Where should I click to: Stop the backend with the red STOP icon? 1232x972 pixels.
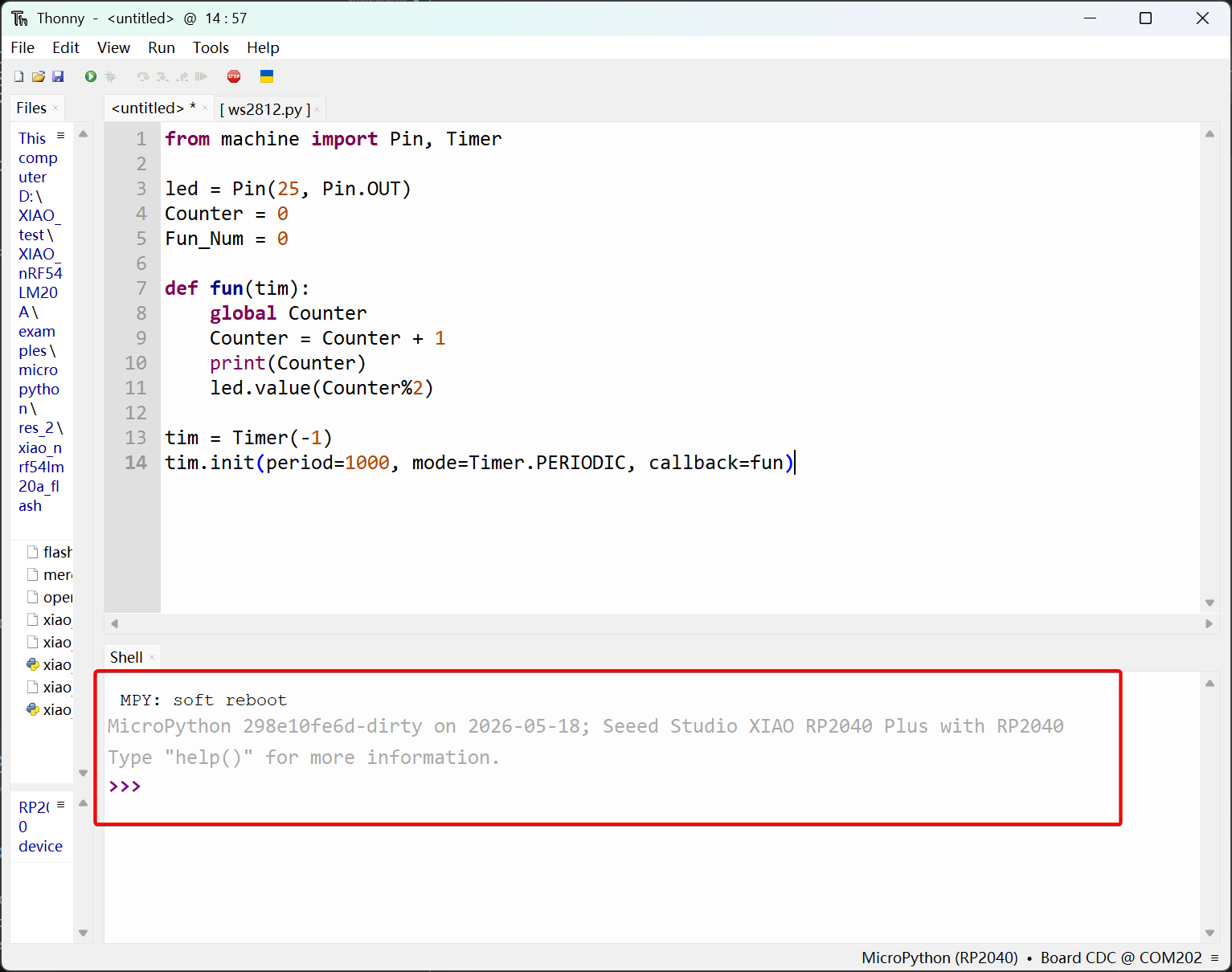click(x=234, y=76)
